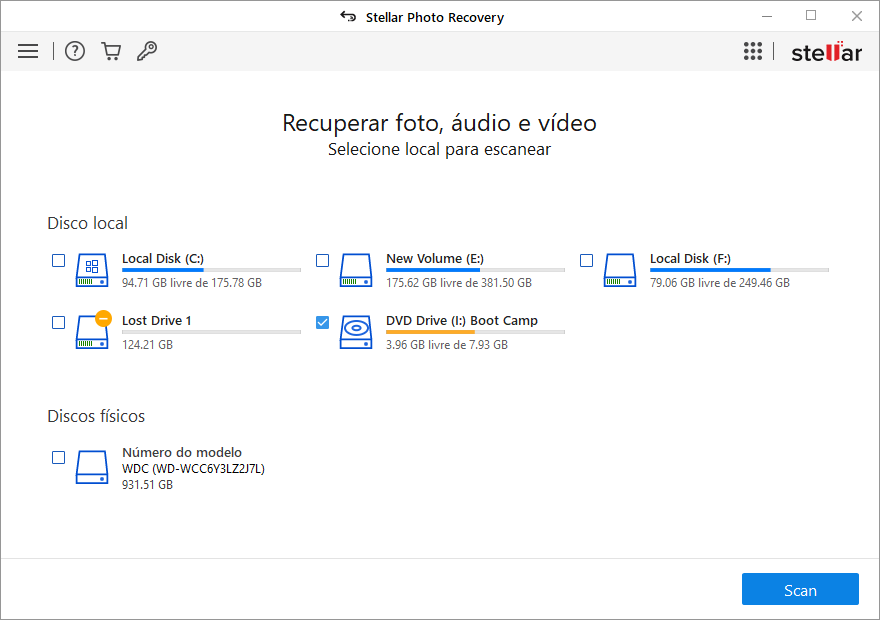
Task: Select the 'DVD Drive (I:) Boot Camp' label
Action: [x=462, y=320]
